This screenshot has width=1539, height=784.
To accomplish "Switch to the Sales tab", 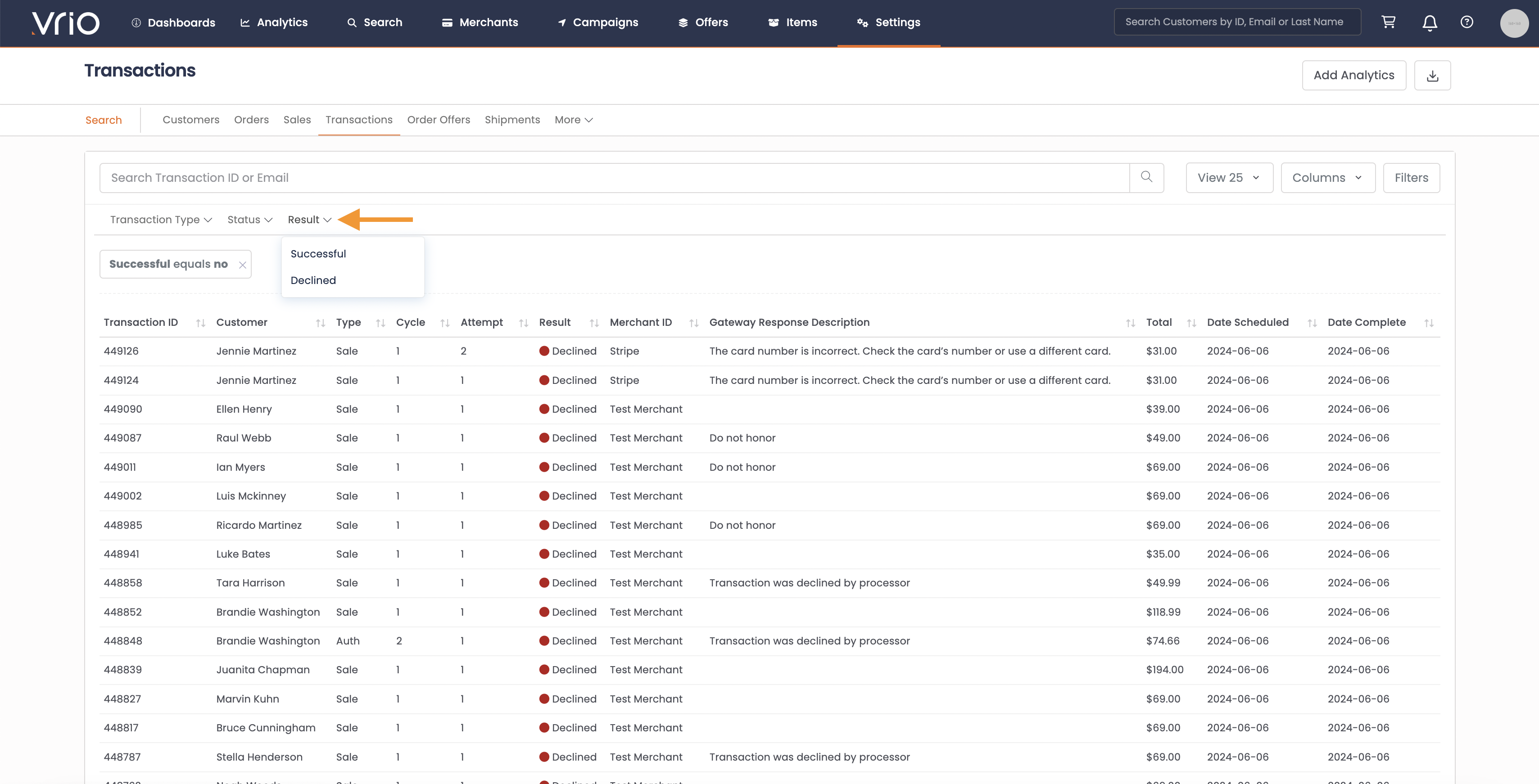I will click(297, 120).
